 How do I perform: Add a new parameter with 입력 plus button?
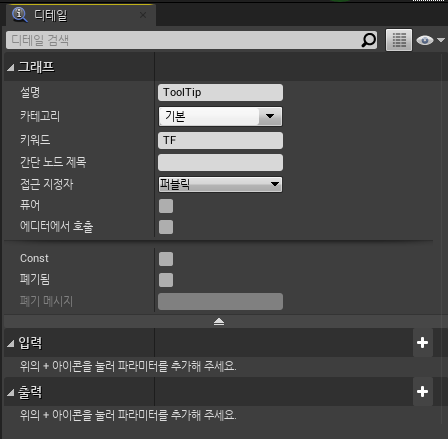click(422, 343)
